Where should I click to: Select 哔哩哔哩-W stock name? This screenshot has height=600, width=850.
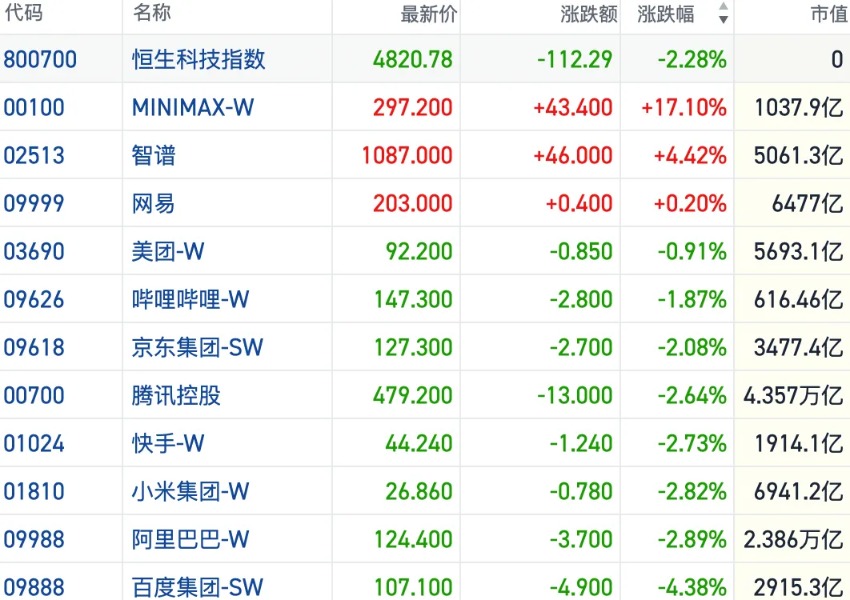click(x=190, y=299)
